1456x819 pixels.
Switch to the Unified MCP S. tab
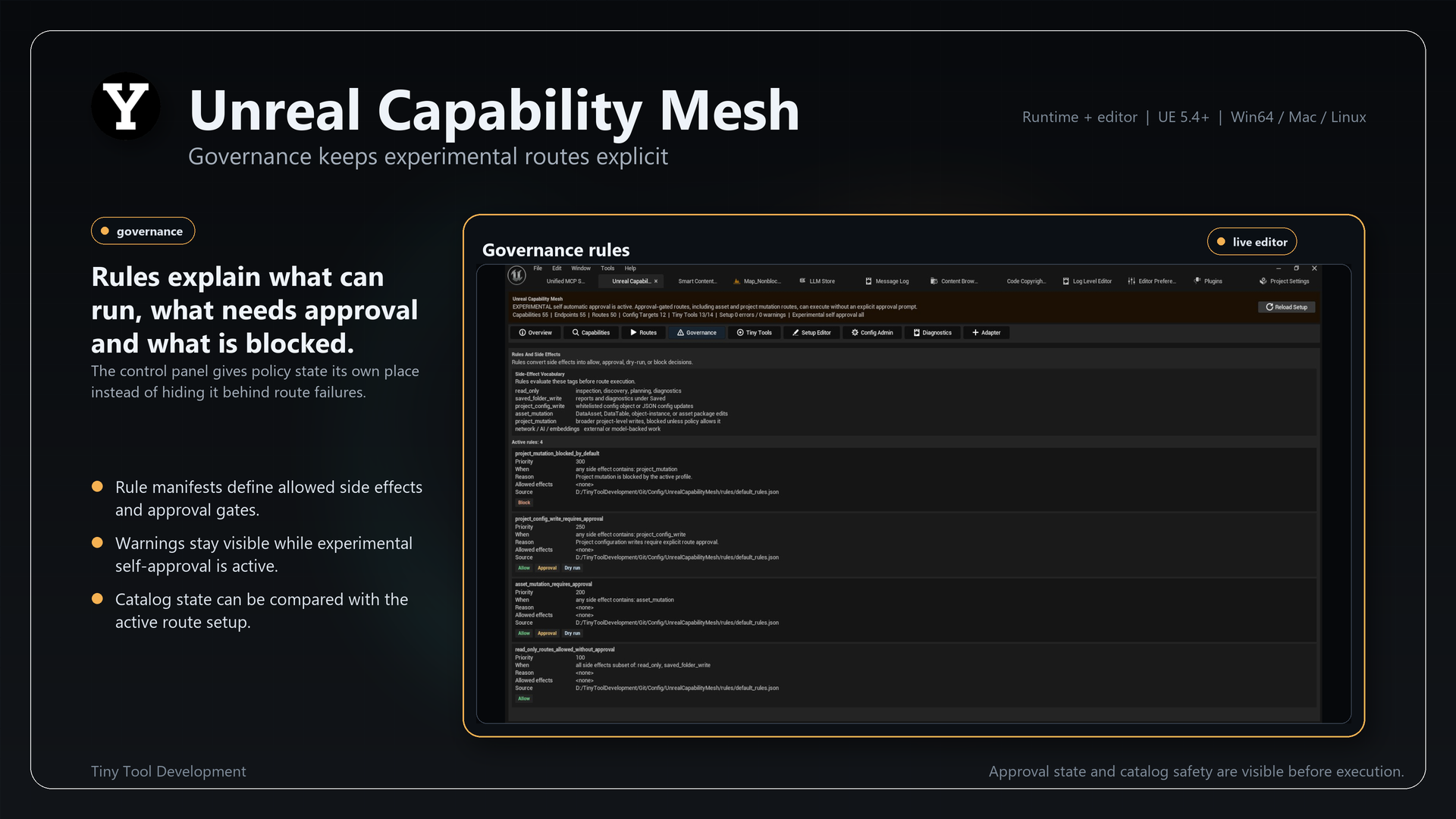(566, 281)
